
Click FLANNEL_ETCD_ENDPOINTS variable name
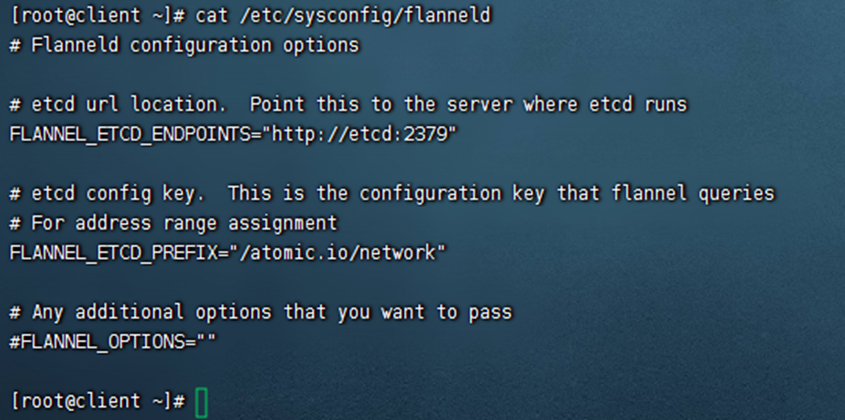click(130, 135)
